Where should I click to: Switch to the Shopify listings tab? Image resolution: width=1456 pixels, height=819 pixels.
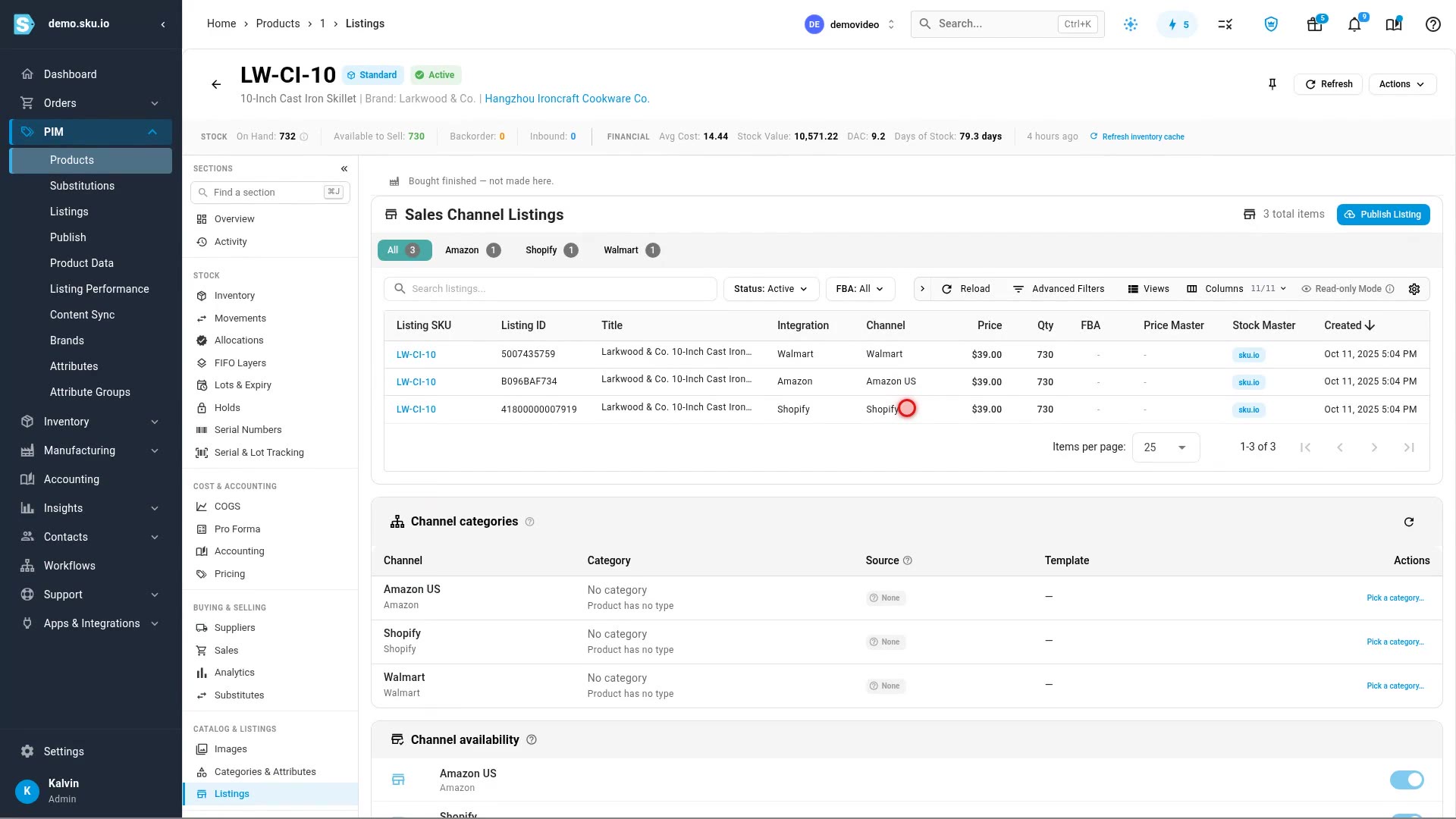click(551, 250)
